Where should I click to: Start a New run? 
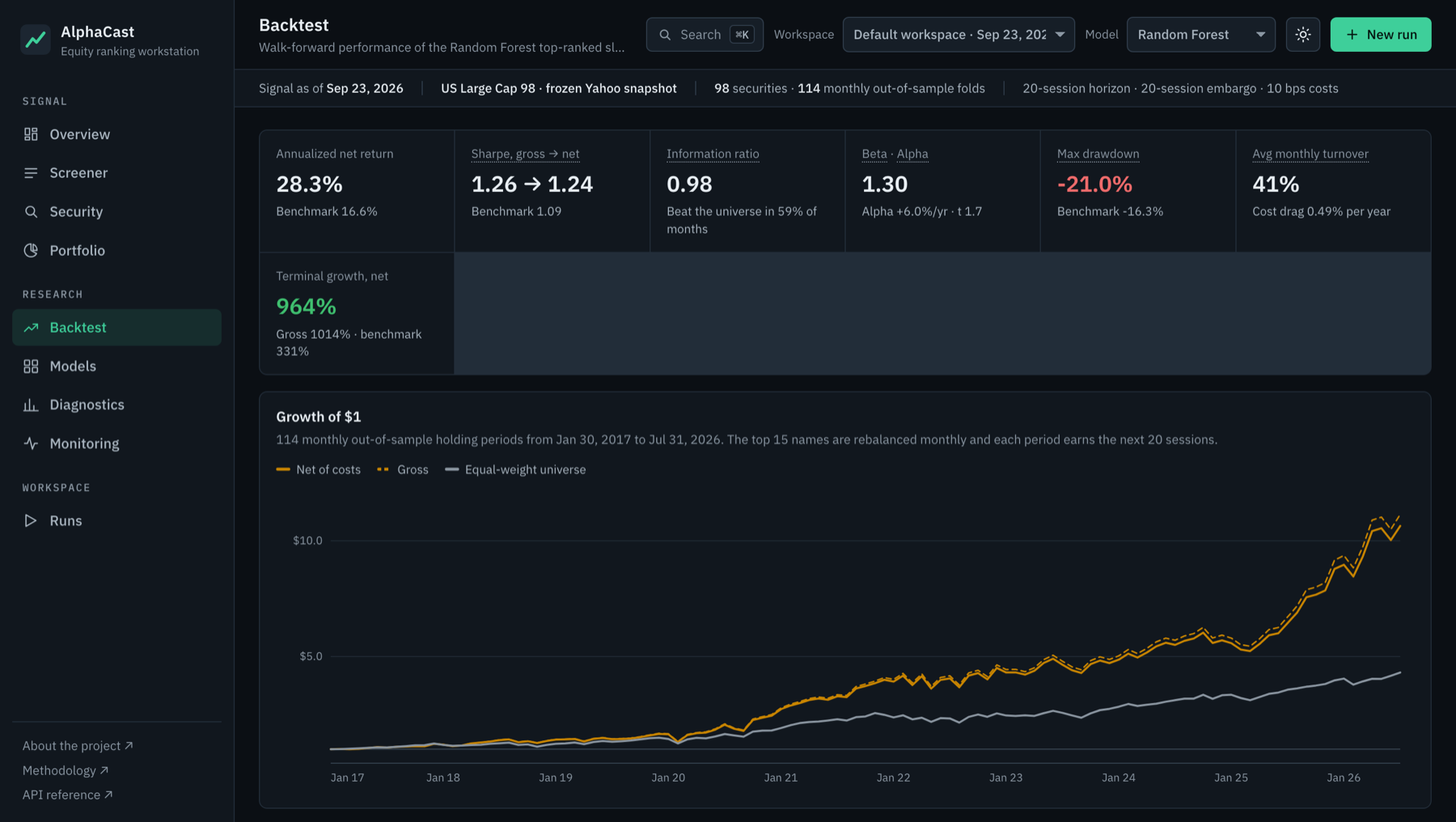1381,35
